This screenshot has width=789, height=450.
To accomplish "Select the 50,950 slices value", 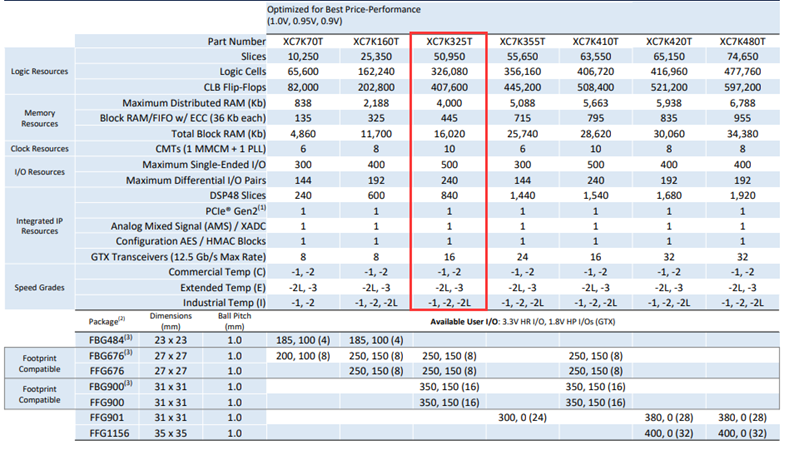I will [x=449, y=56].
